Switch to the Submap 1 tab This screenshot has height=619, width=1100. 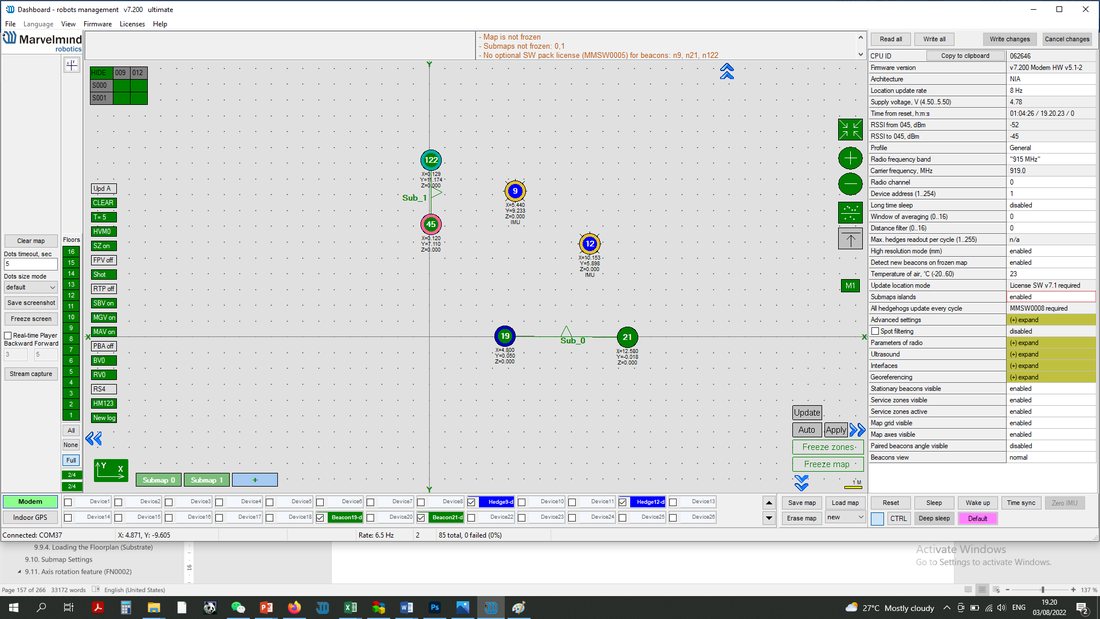coord(206,480)
